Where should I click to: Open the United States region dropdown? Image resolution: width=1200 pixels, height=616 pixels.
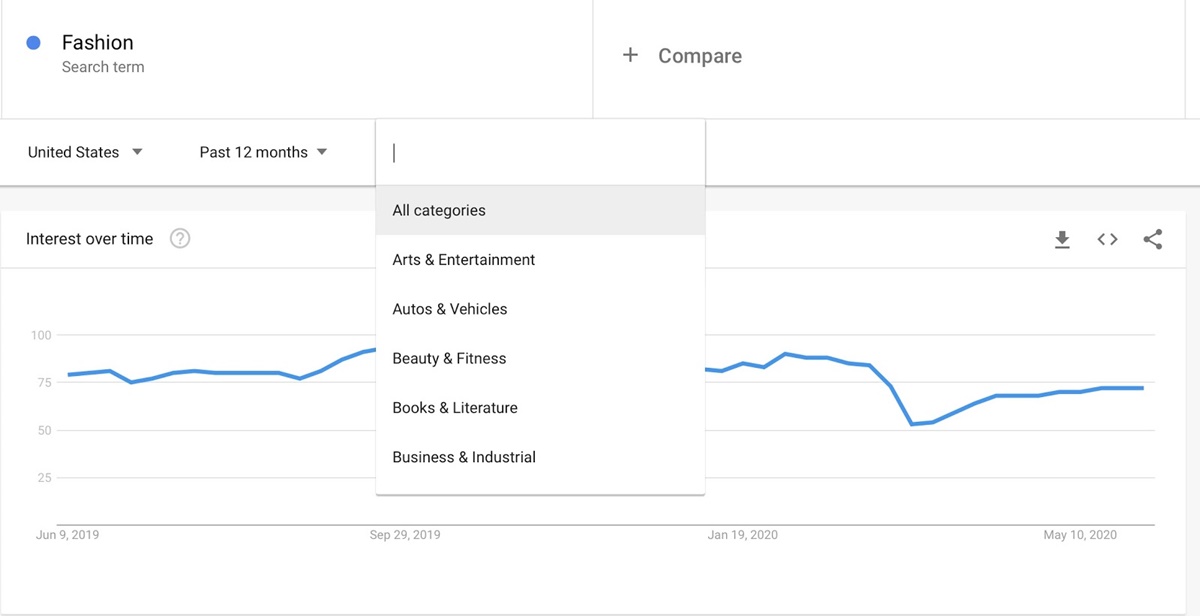click(75, 152)
